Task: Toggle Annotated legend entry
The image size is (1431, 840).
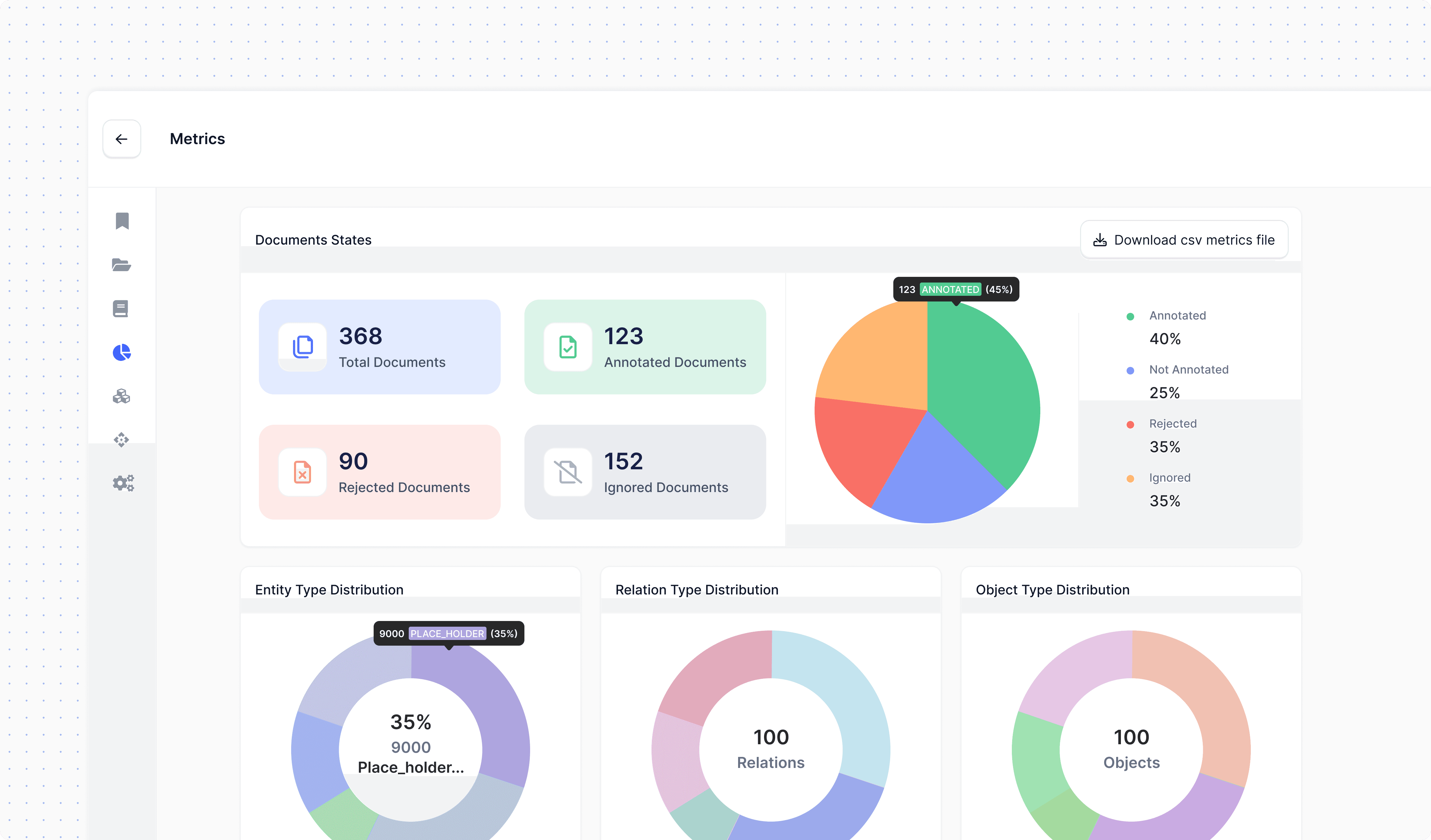Action: [1177, 316]
